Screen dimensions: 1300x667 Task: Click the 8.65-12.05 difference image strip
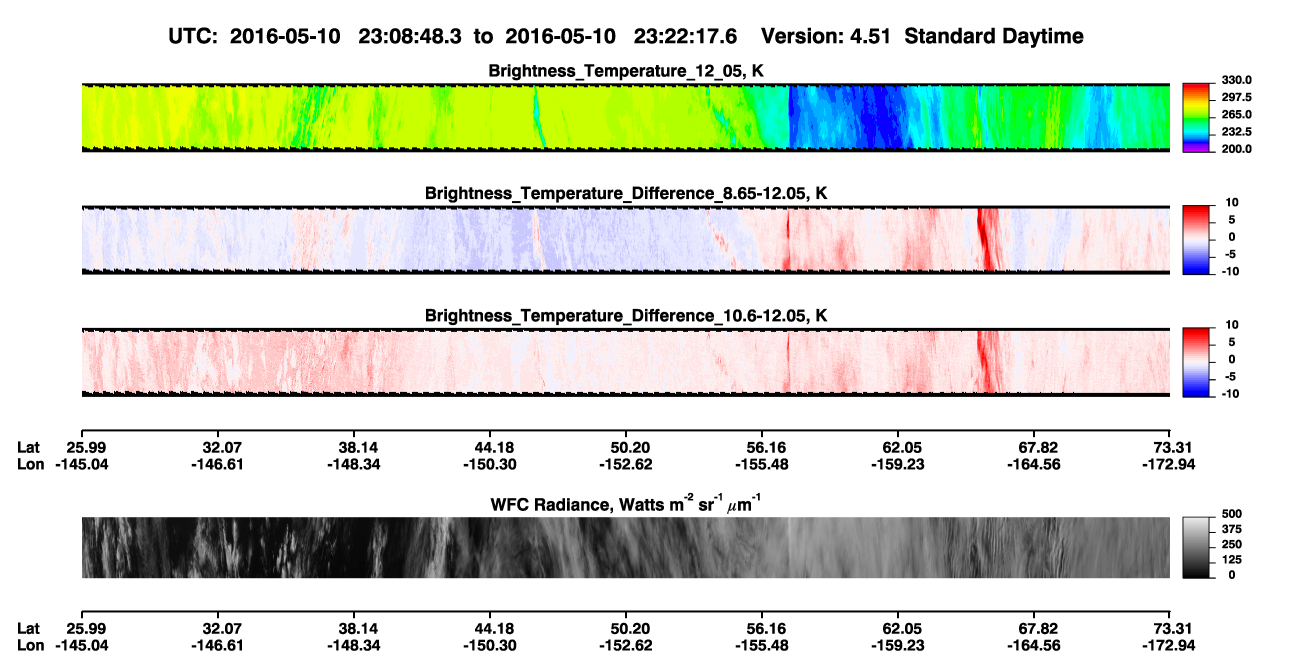[626, 239]
